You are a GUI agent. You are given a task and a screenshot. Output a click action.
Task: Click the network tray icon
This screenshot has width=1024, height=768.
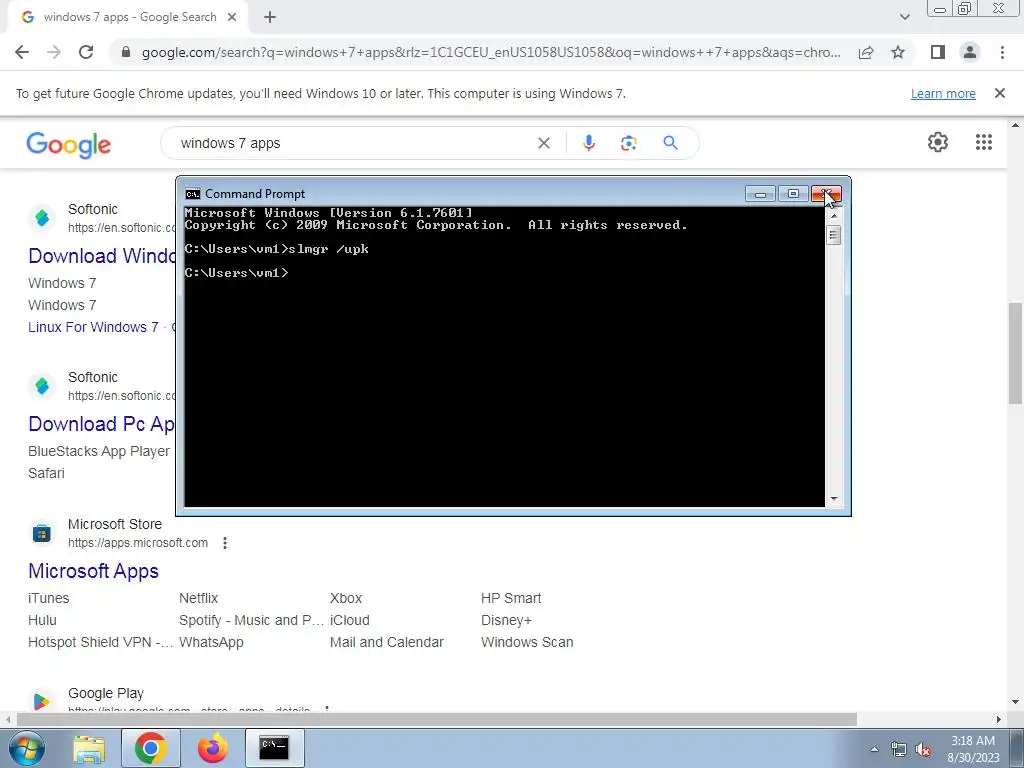coord(899,749)
